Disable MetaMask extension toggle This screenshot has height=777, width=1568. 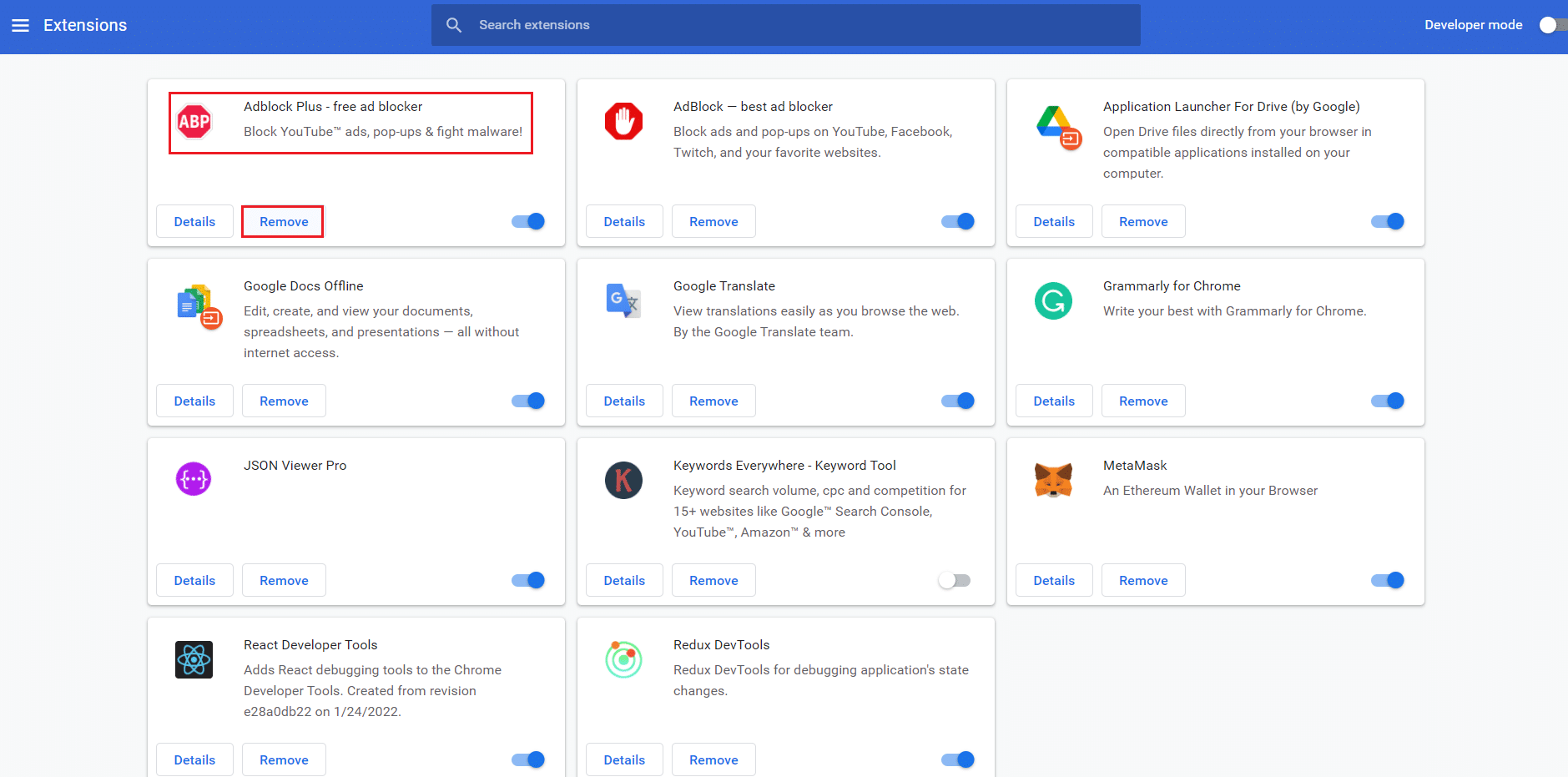click(x=1388, y=580)
